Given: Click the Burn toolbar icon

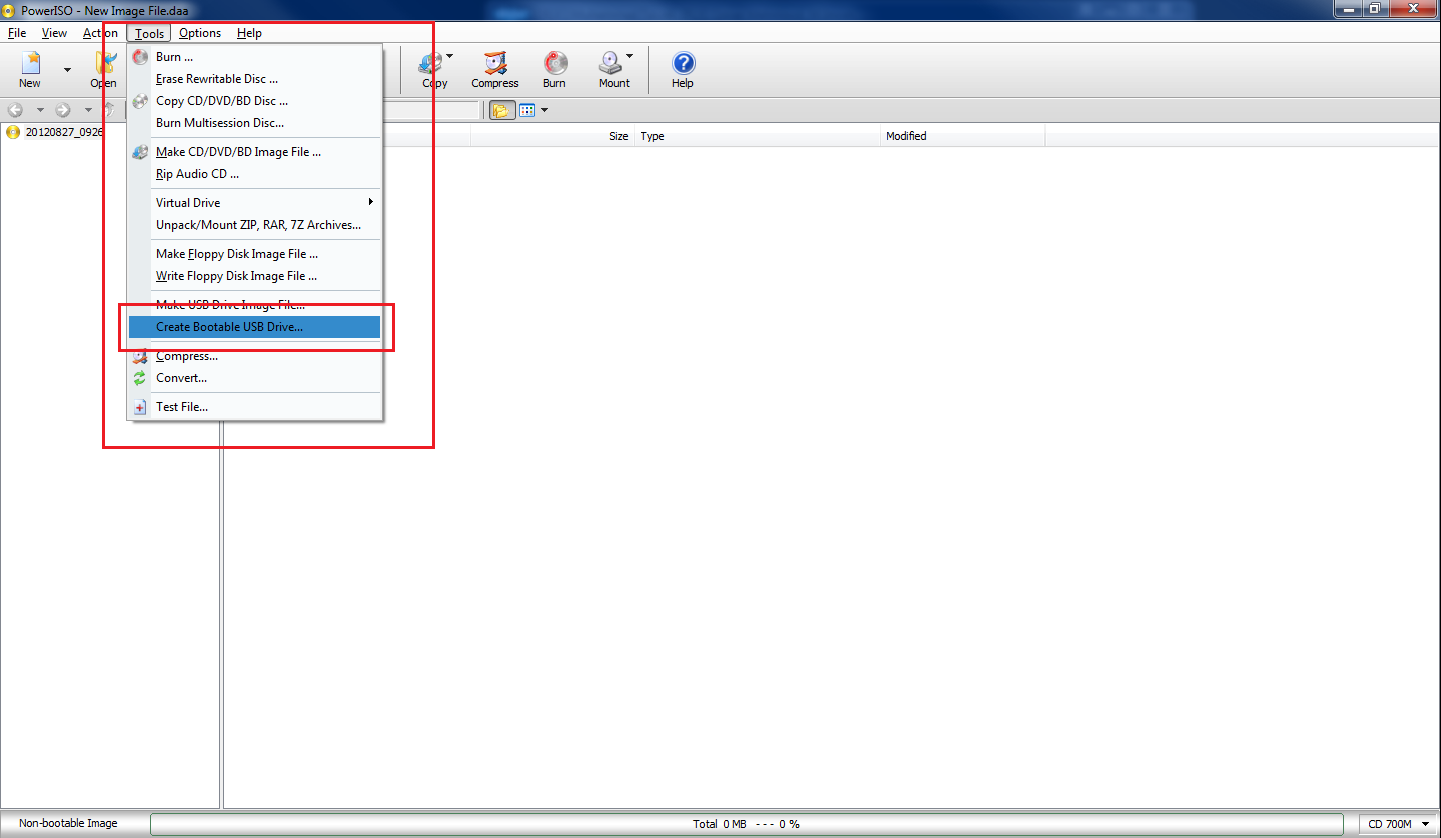Looking at the screenshot, I should [554, 69].
